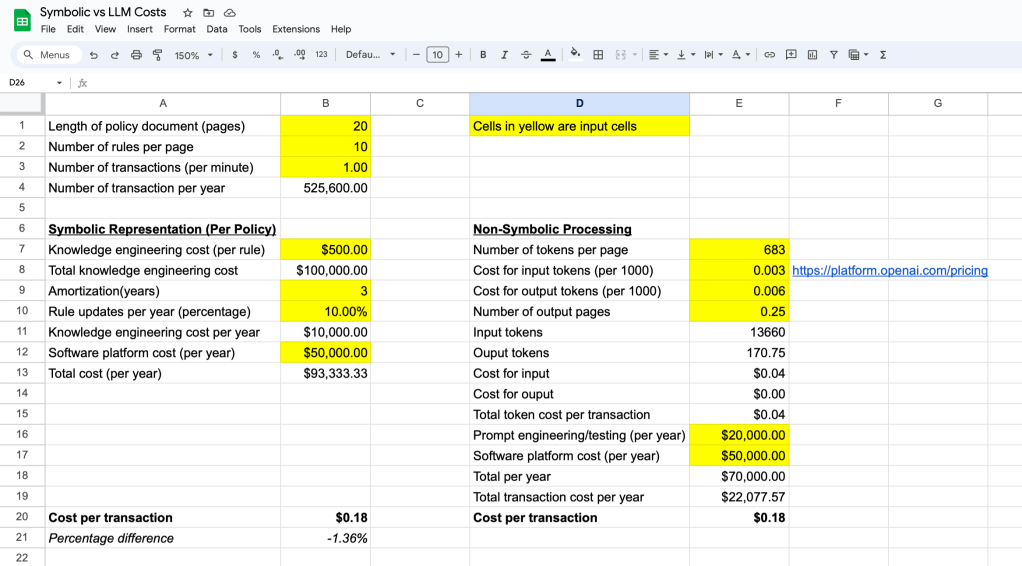Open the Extensions menu
The height and width of the screenshot is (566, 1022).
(296, 29)
